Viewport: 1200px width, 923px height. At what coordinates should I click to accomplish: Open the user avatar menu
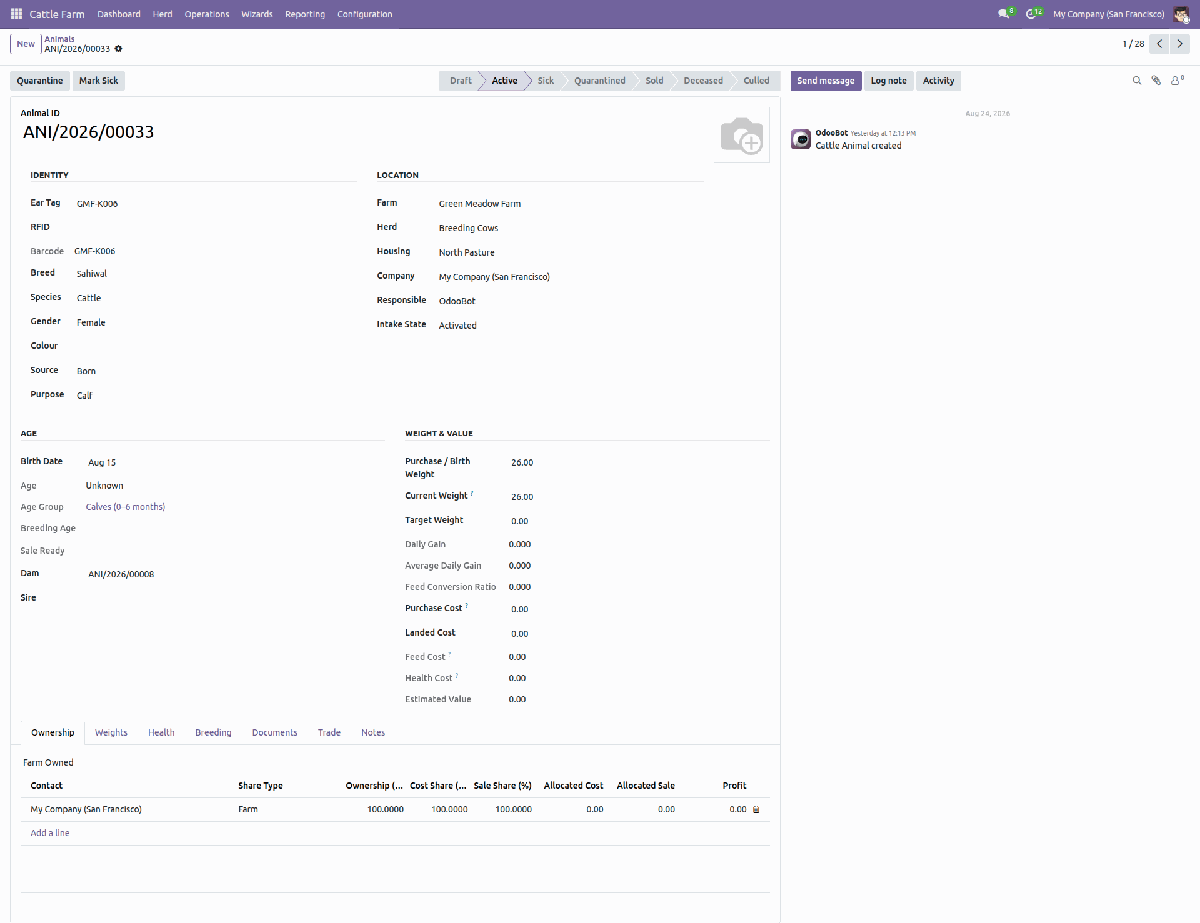(1181, 14)
